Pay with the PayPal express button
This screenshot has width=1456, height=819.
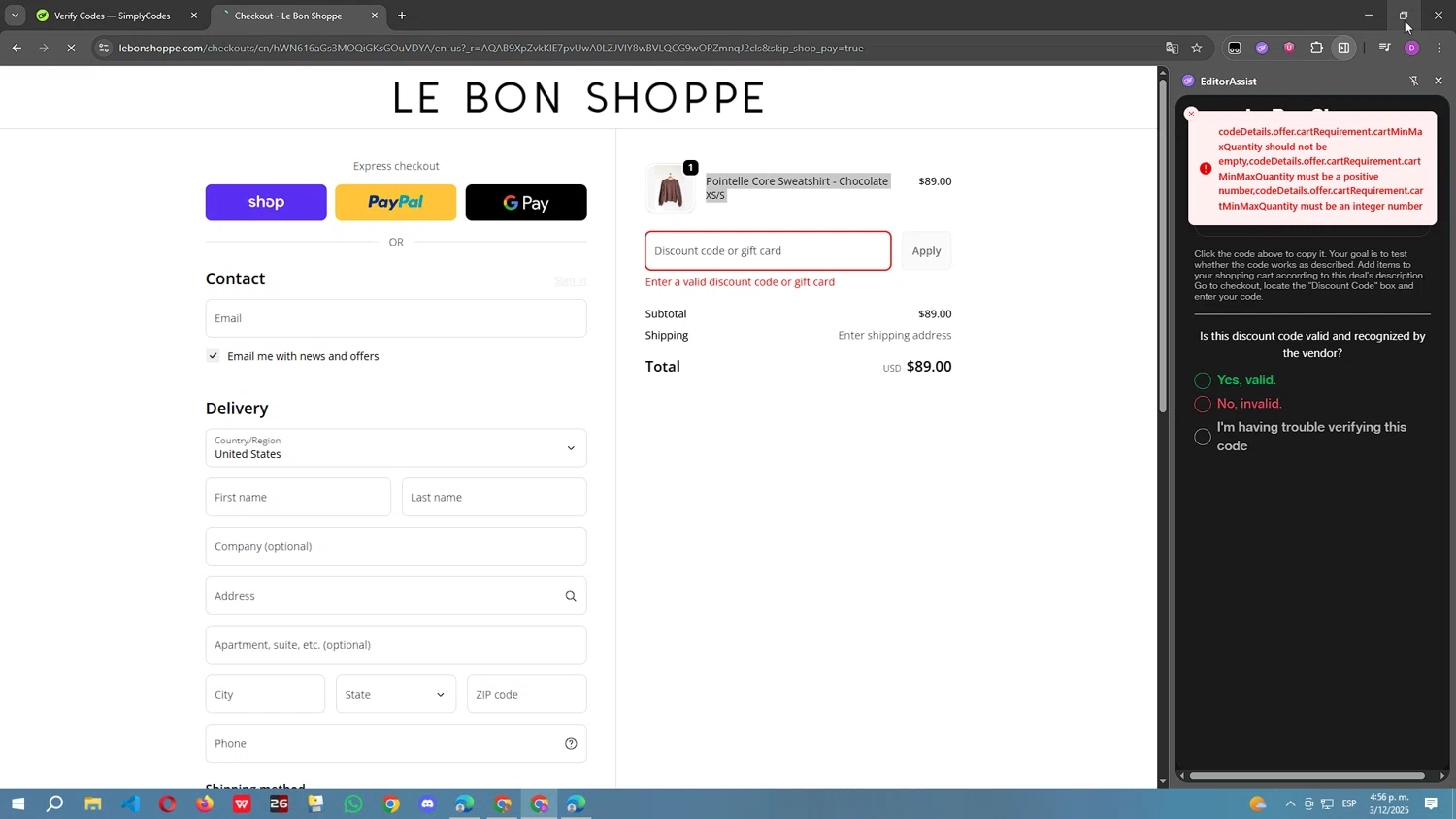[395, 202]
